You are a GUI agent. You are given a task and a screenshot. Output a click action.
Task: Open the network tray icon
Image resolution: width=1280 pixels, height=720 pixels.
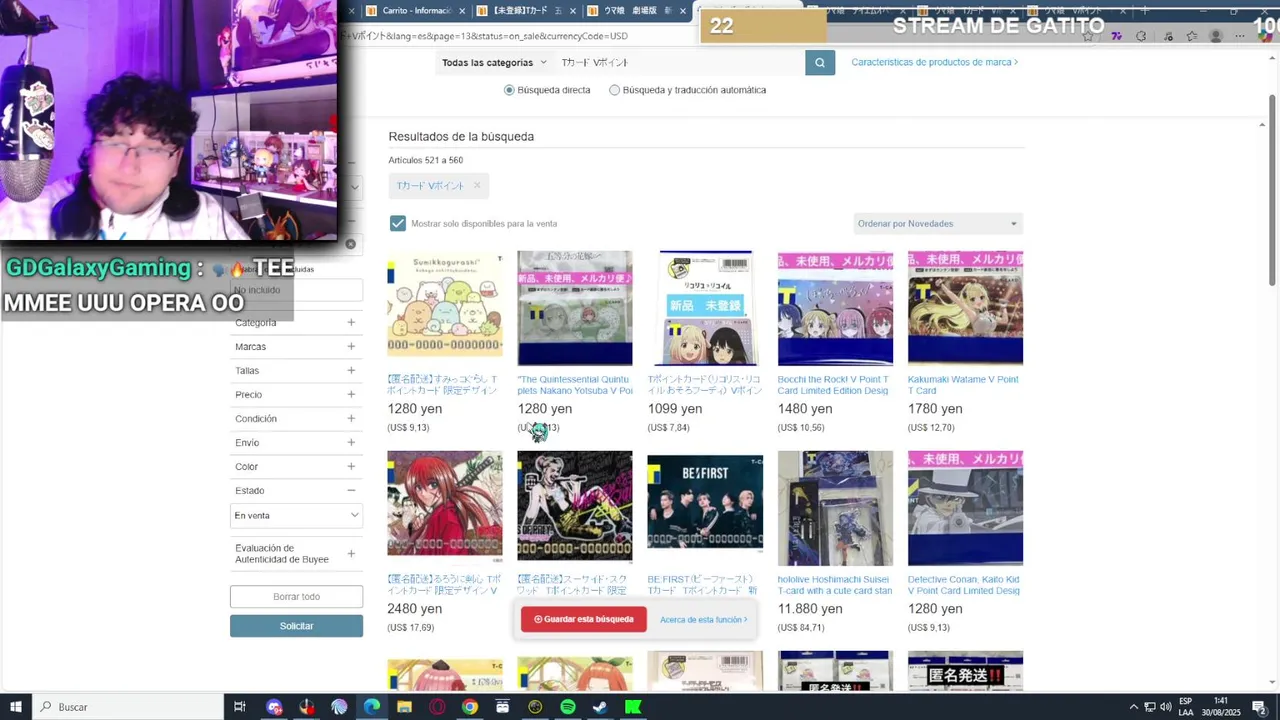(x=1150, y=707)
